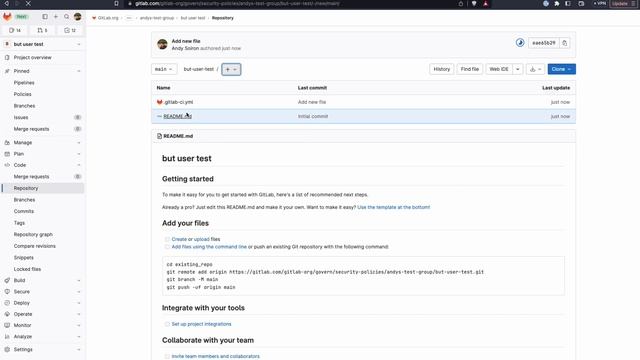Open the user avatar menu in sidebar
Viewport: 640px width, 360px height.
pos(78,17)
